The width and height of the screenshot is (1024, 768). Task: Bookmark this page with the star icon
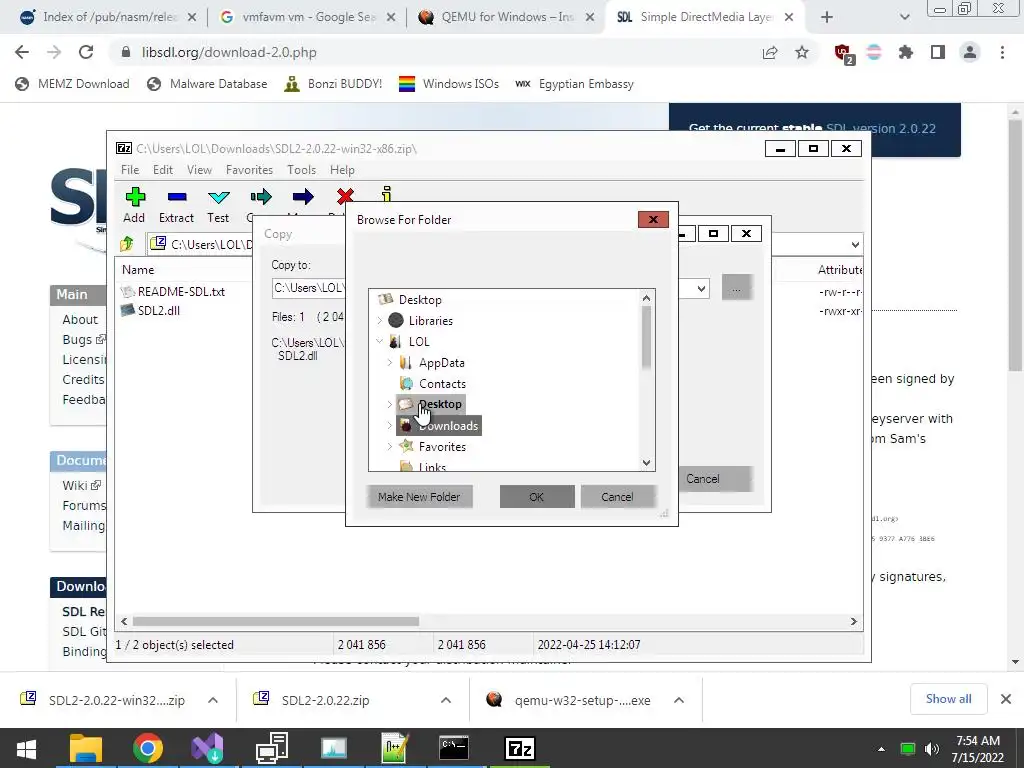point(802,52)
